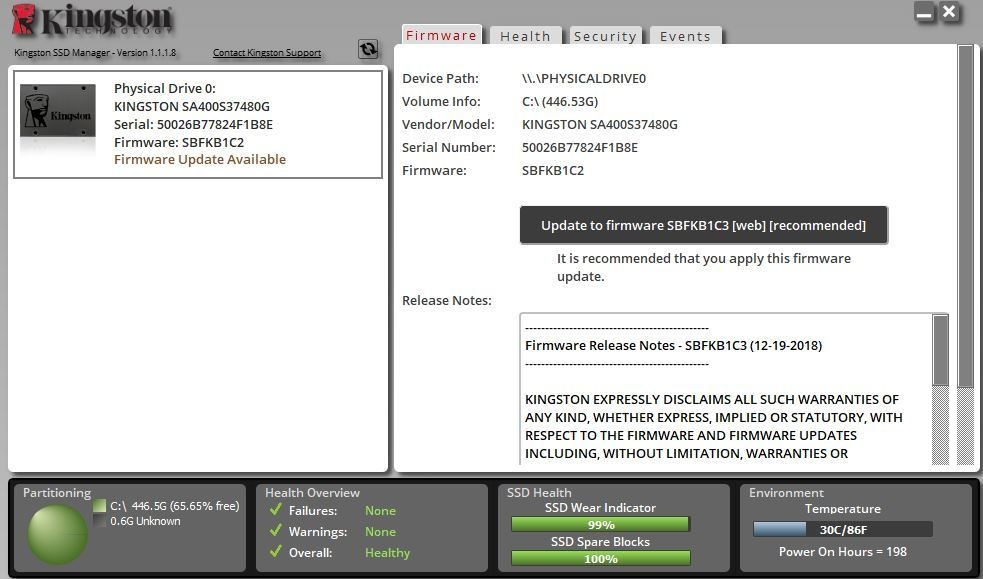The width and height of the screenshot is (983, 579).
Task: Select the Kingston SSD drive thumbnail
Action: coord(58,111)
